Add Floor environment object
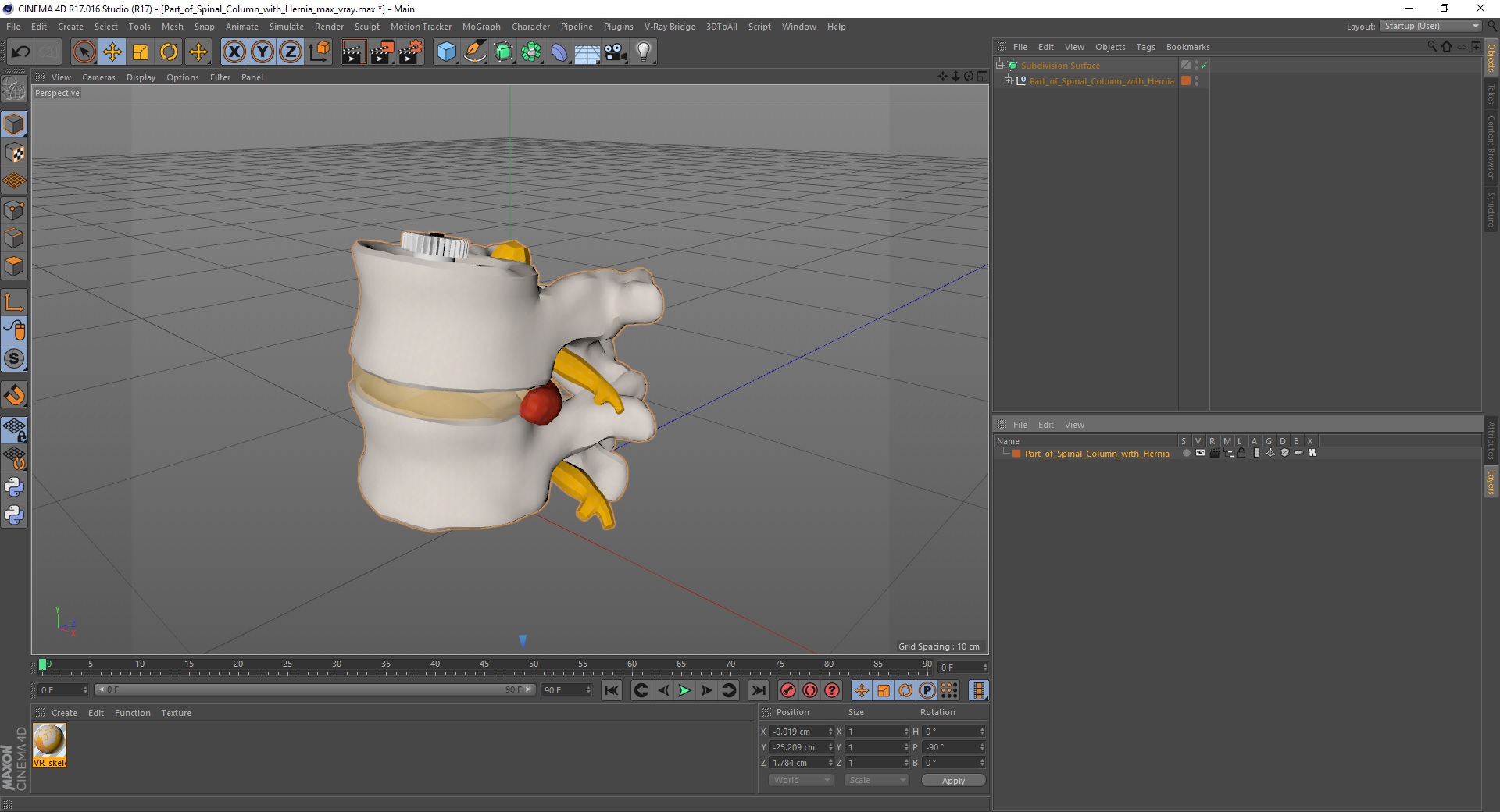1500x812 pixels. 587,52
